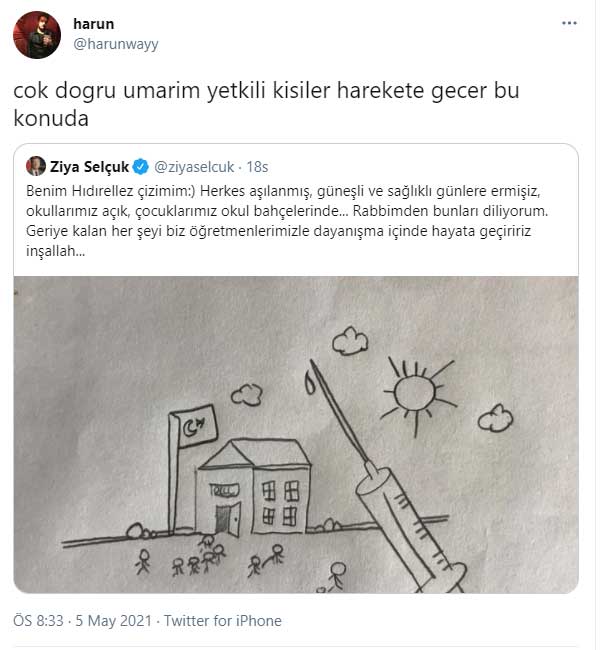600x650 pixels.
Task: Click the blue verified badge
Action: 140,167
